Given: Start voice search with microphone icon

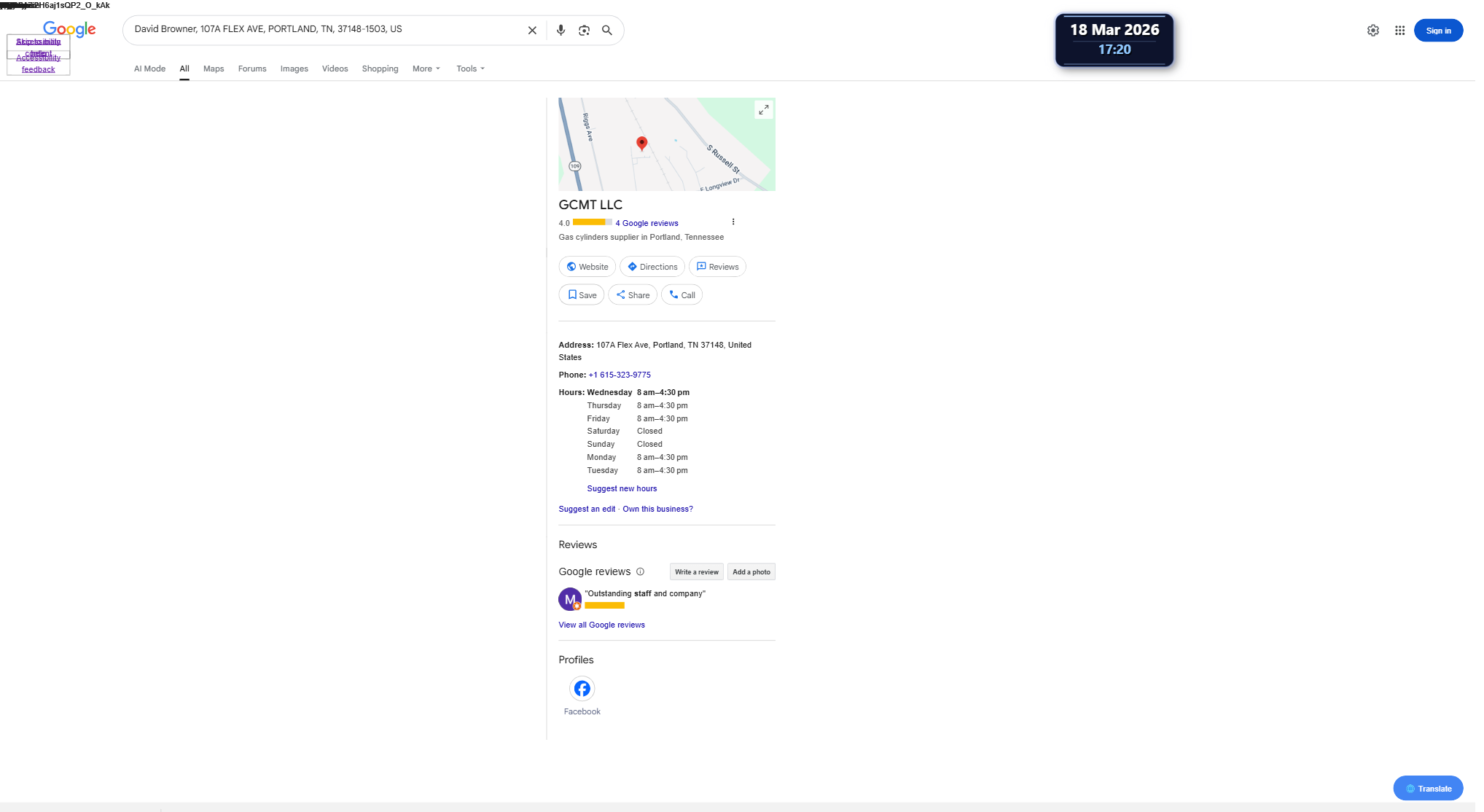Looking at the screenshot, I should point(561,31).
